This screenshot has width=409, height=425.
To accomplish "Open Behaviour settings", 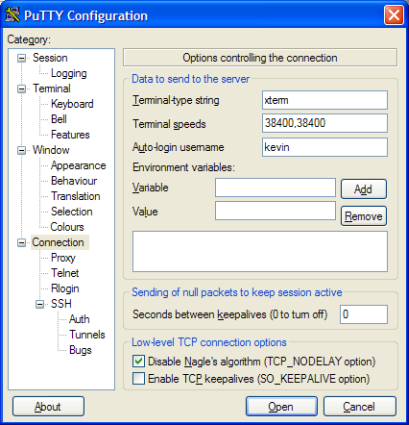I will coord(74,181).
